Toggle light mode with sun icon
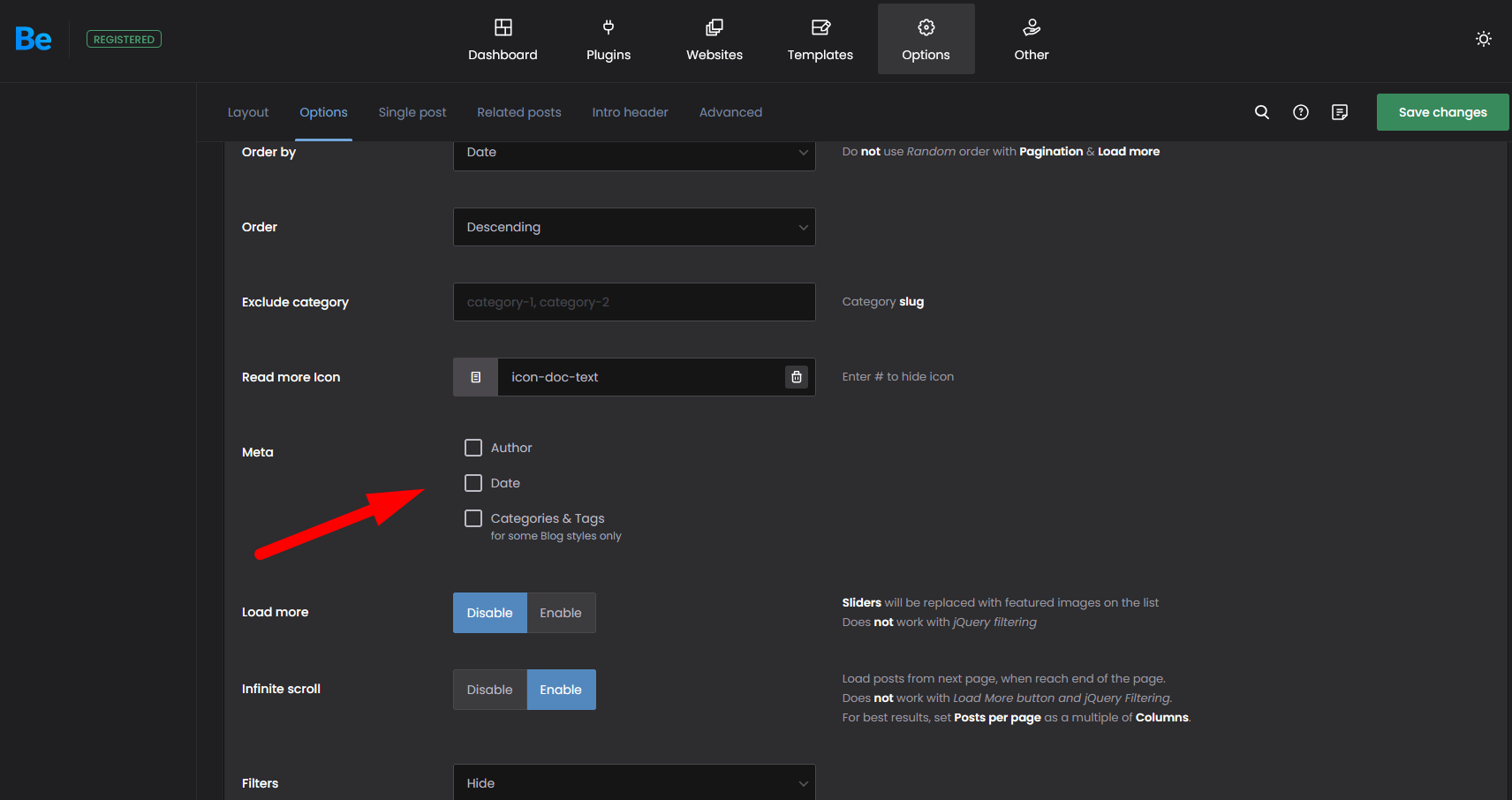This screenshot has height=800, width=1512. [1483, 39]
